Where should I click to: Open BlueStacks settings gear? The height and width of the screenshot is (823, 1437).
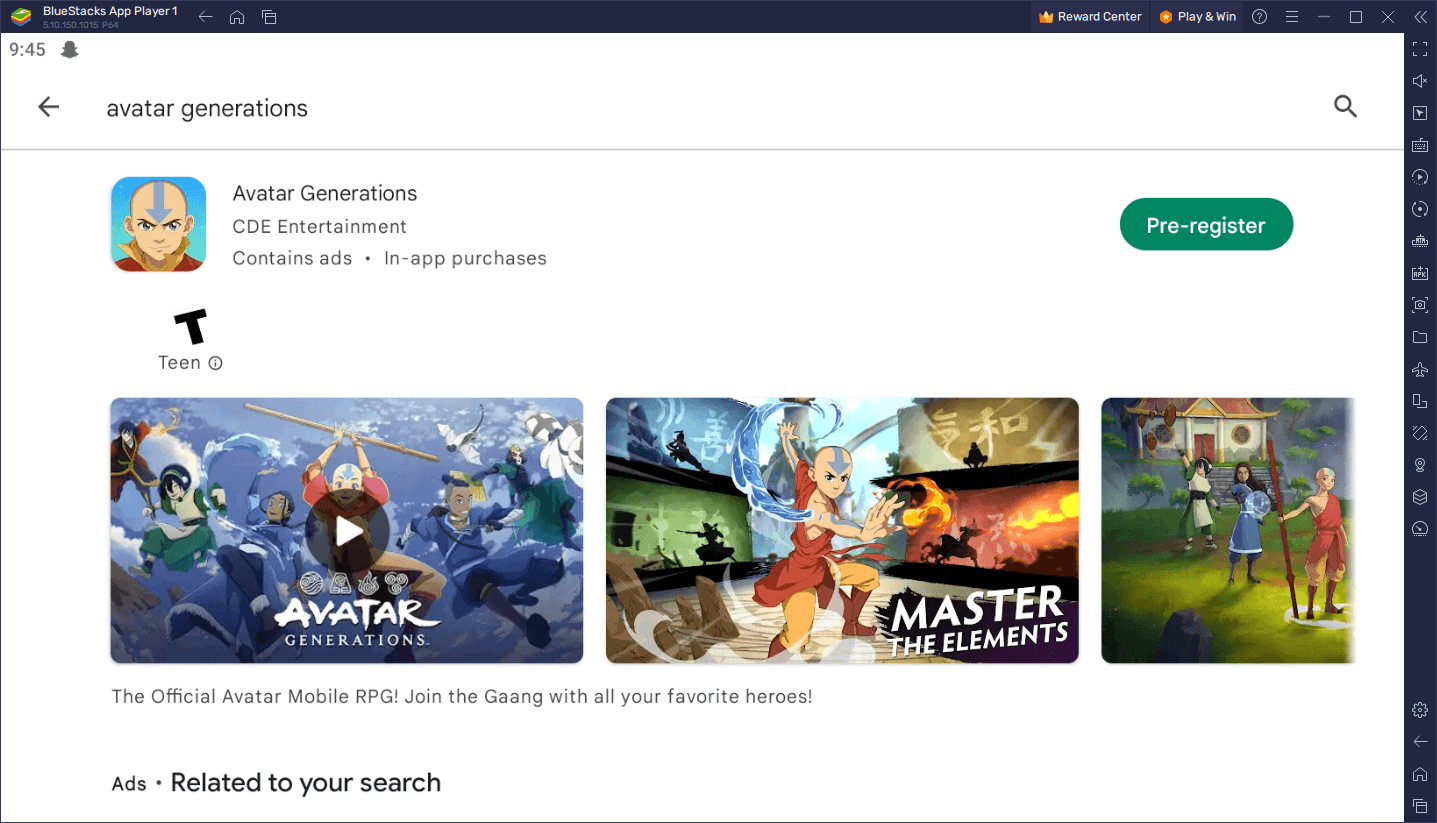point(1420,710)
